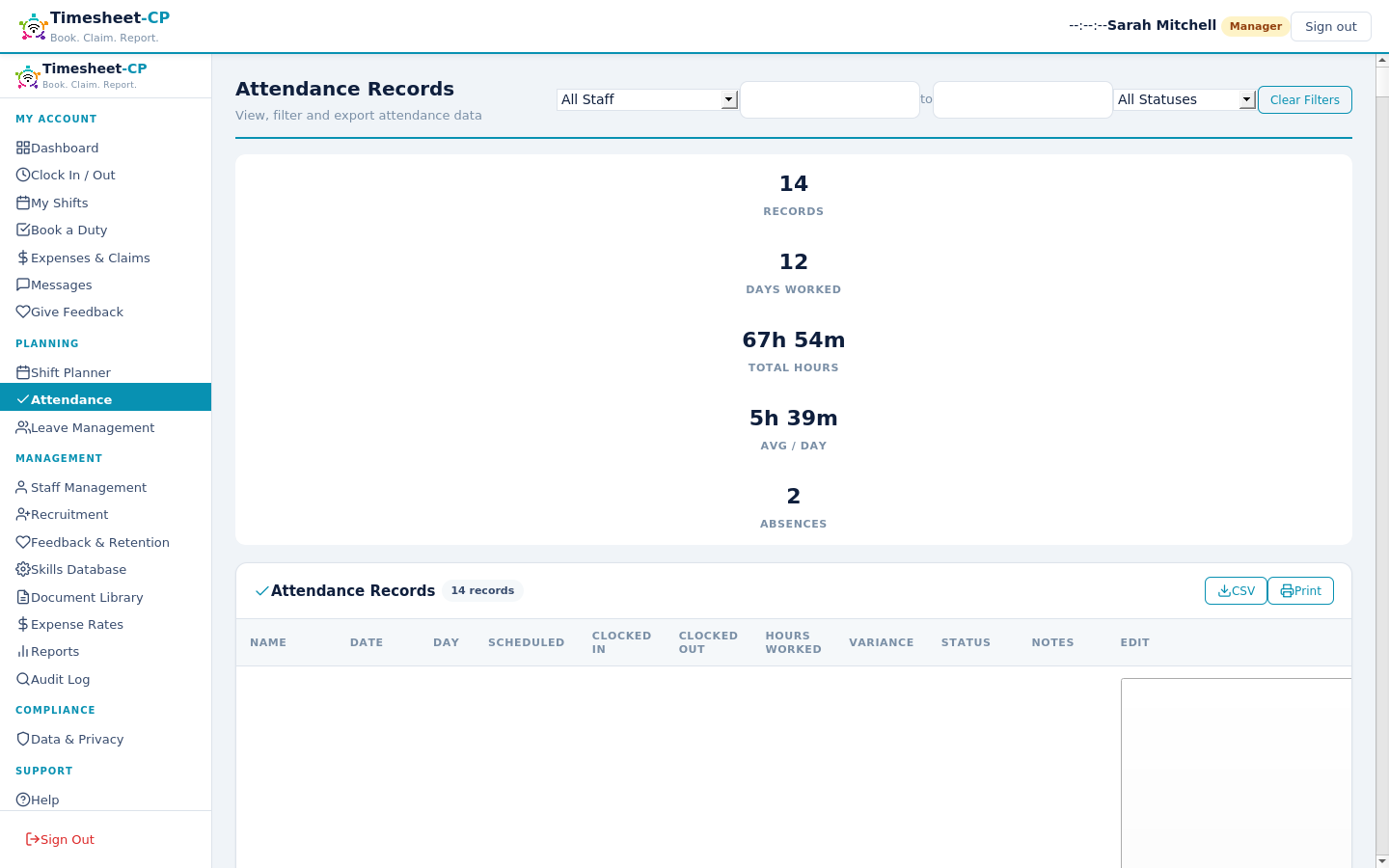The width and height of the screenshot is (1389, 868).
Task: Open the Audit Log page
Action: pyautogui.click(x=105, y=679)
